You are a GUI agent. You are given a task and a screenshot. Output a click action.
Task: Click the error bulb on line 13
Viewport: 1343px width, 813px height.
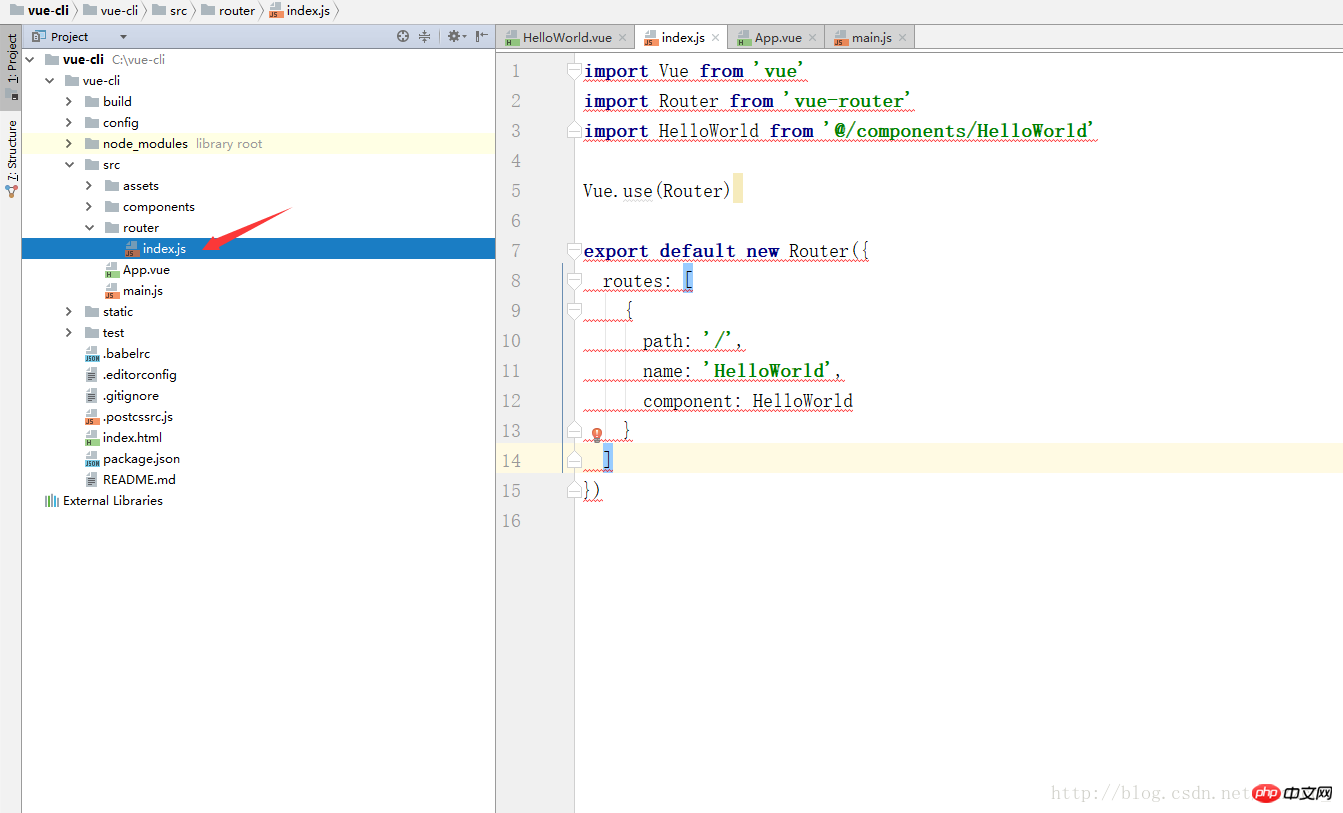tap(597, 434)
